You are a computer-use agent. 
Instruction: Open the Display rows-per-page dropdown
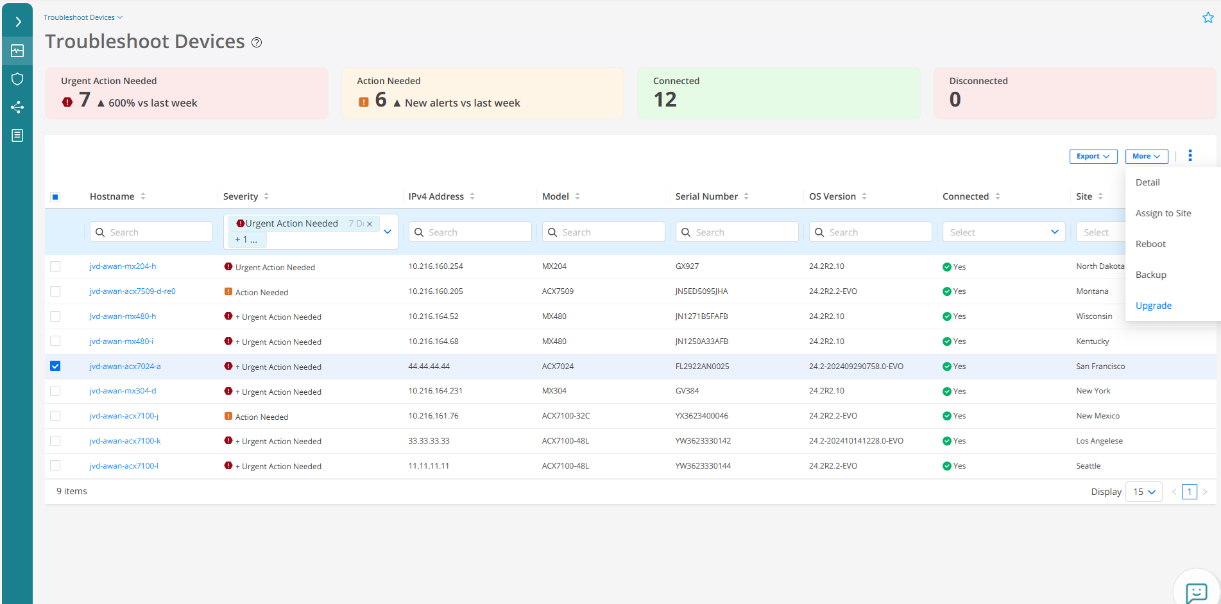1143,492
